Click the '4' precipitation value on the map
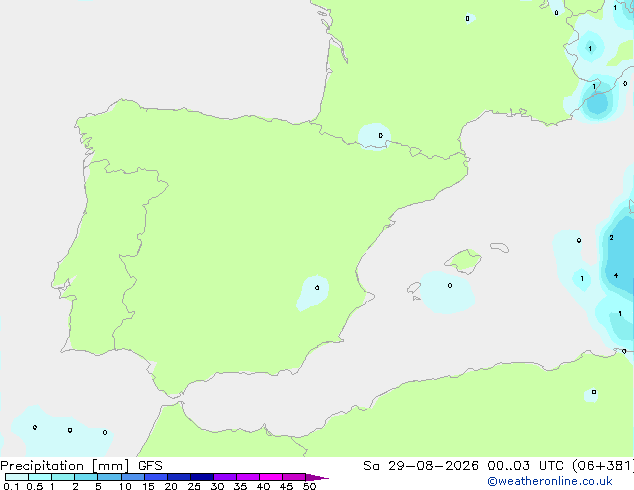Image resolution: width=634 pixels, height=490 pixels. pyautogui.click(x=616, y=276)
